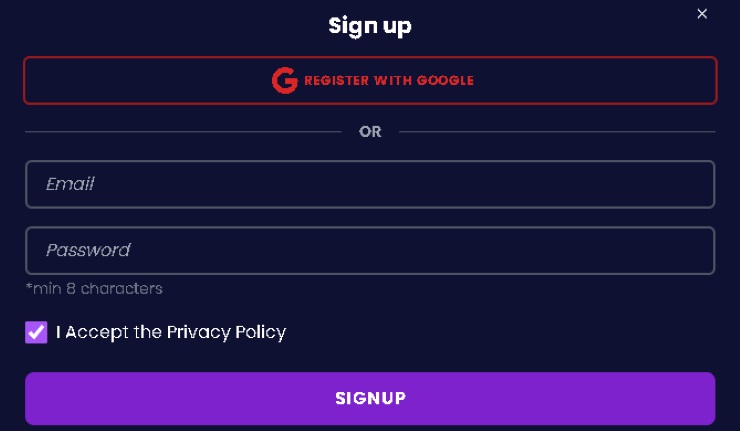Viewport: 740px width, 431px height.
Task: Click the "REGISTER WITH GOOGLE" text
Action: 388,80
